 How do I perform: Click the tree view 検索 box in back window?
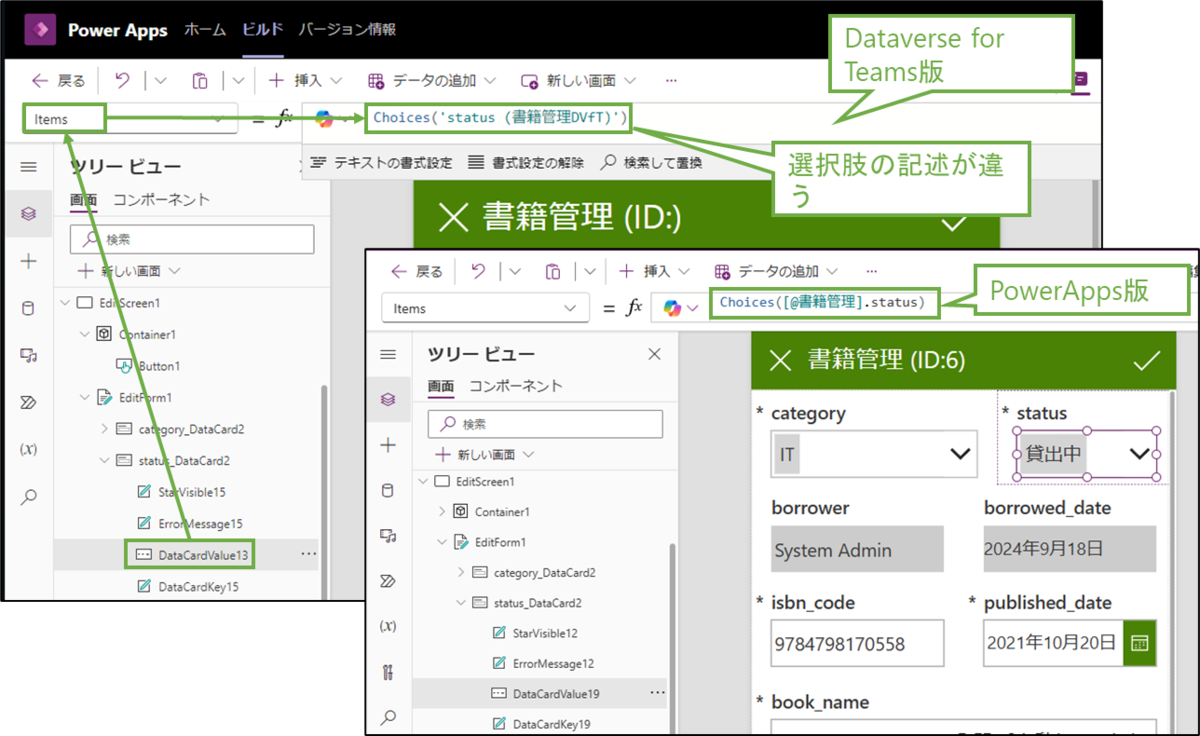[192, 239]
